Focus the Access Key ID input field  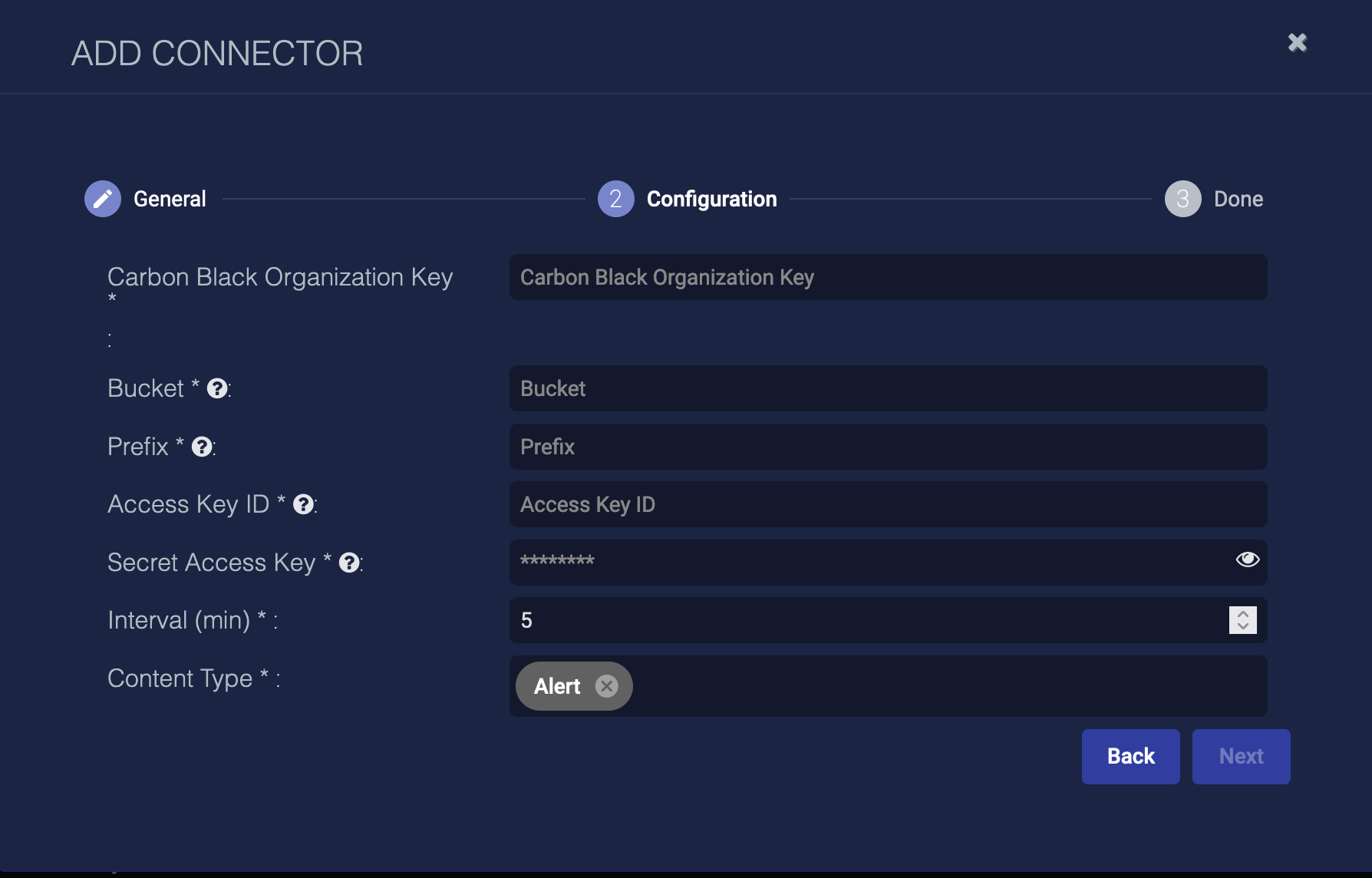(888, 504)
